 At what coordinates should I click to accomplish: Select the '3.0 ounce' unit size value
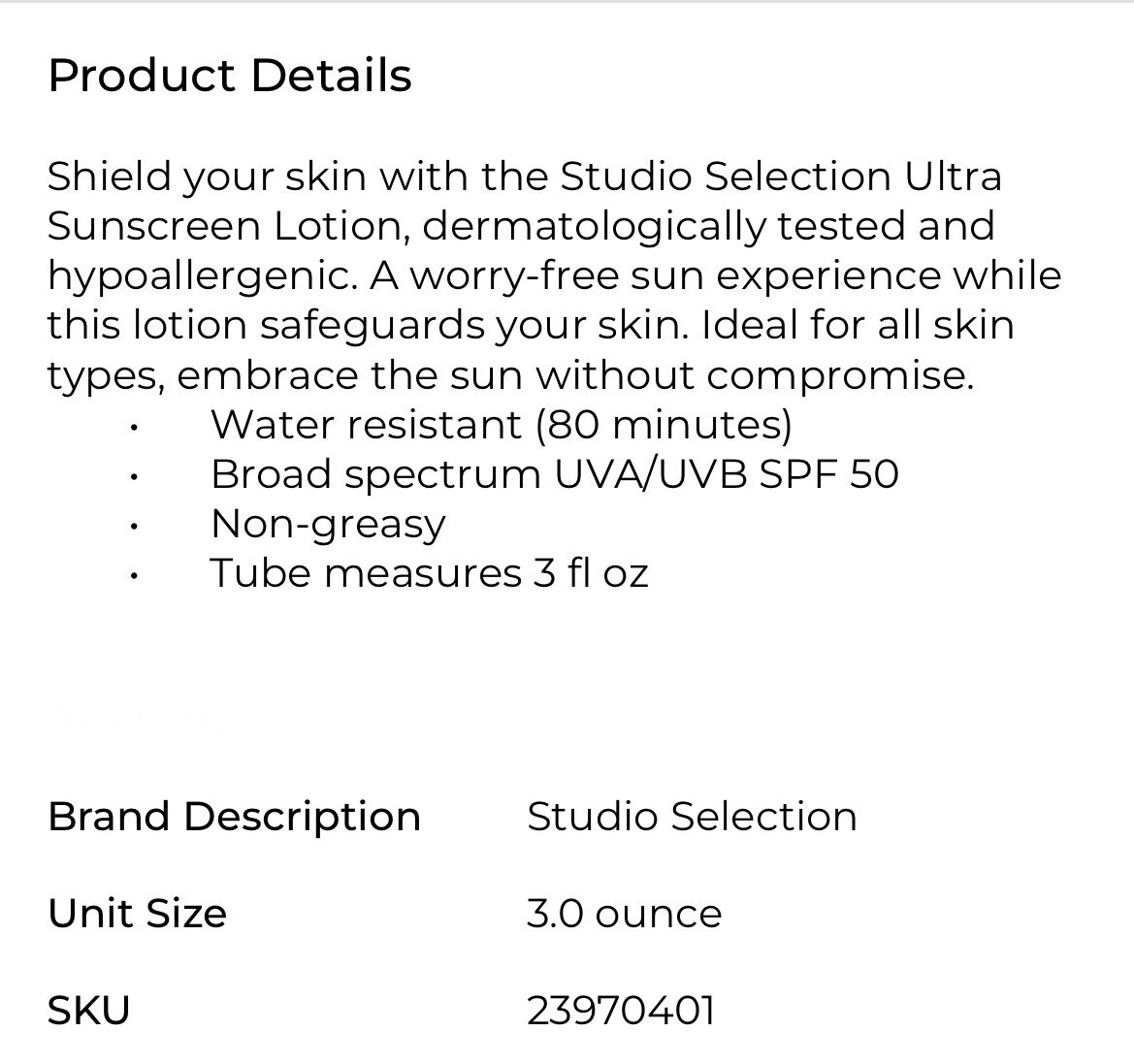[x=624, y=914]
